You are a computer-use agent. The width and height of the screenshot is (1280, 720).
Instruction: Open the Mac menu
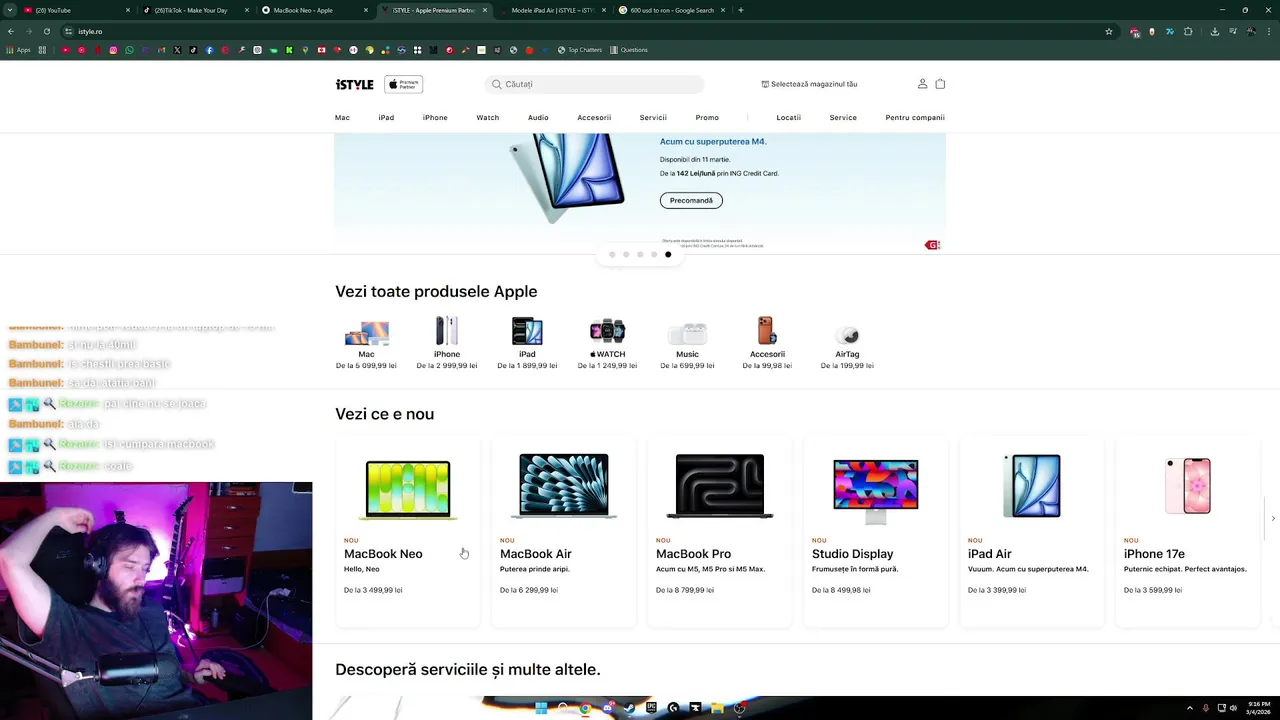342,117
